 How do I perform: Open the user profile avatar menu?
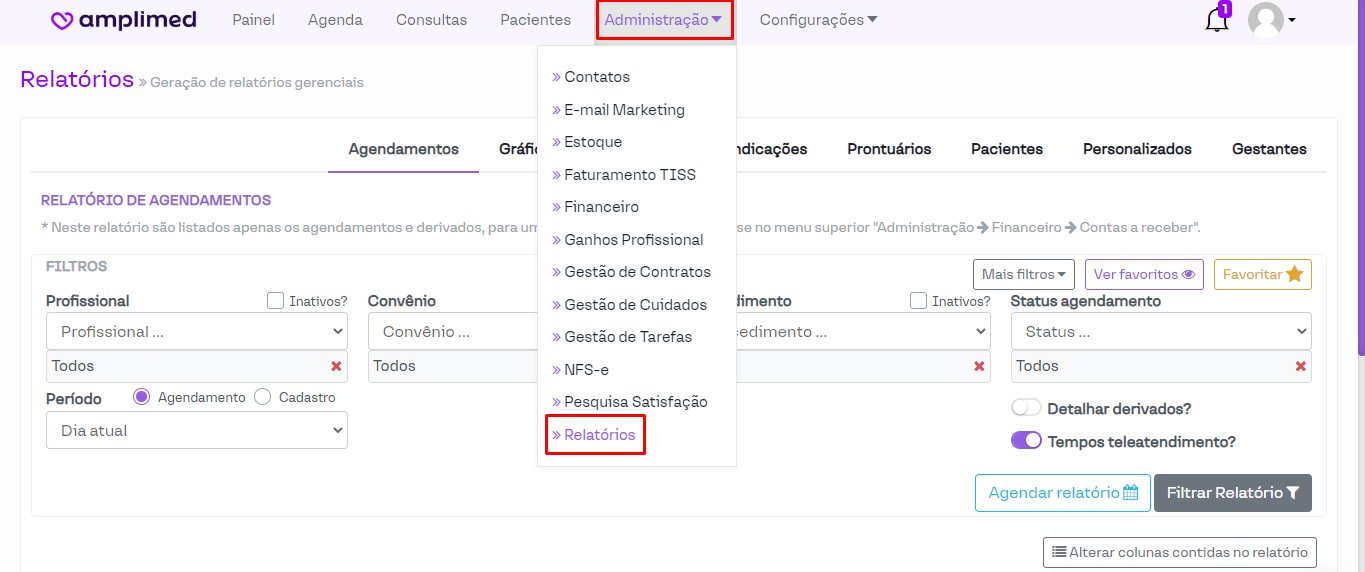1270,20
